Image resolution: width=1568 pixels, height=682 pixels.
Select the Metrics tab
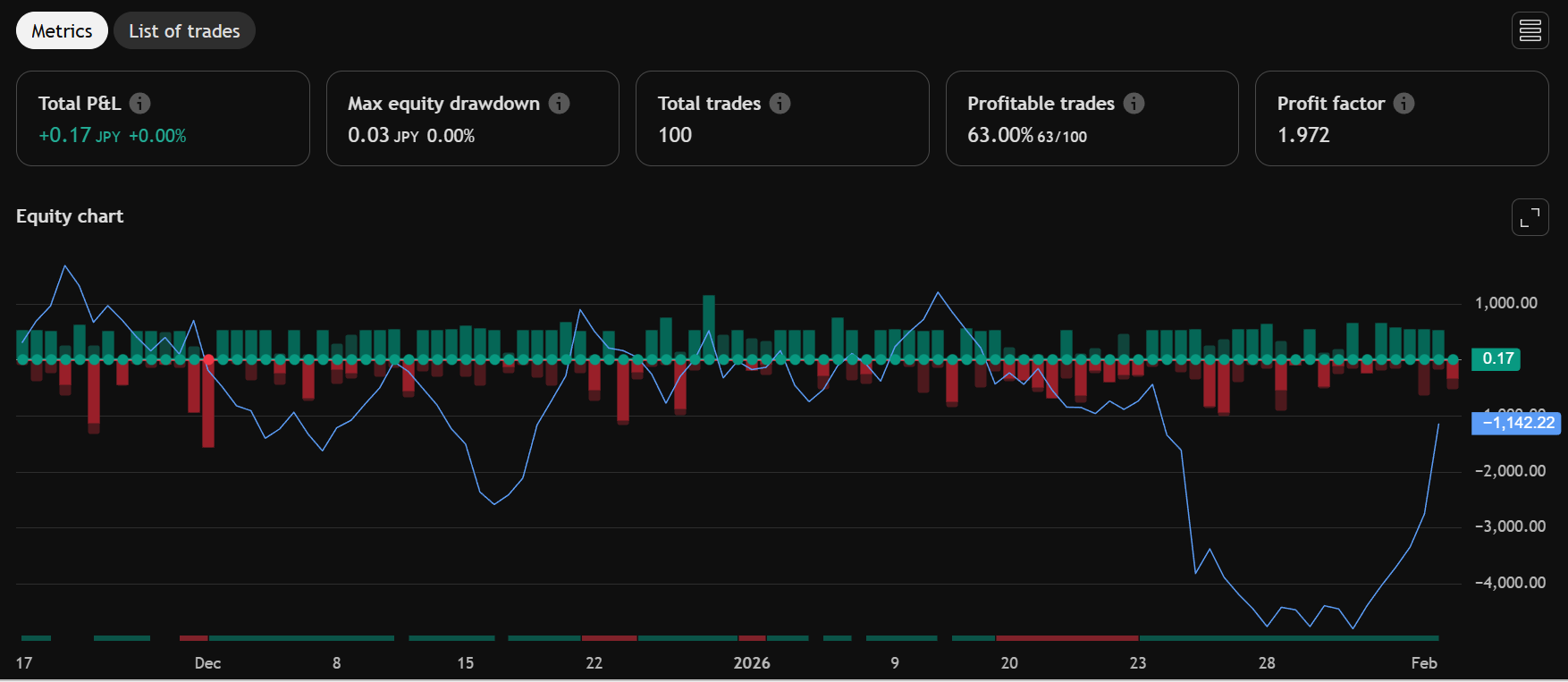tap(62, 31)
